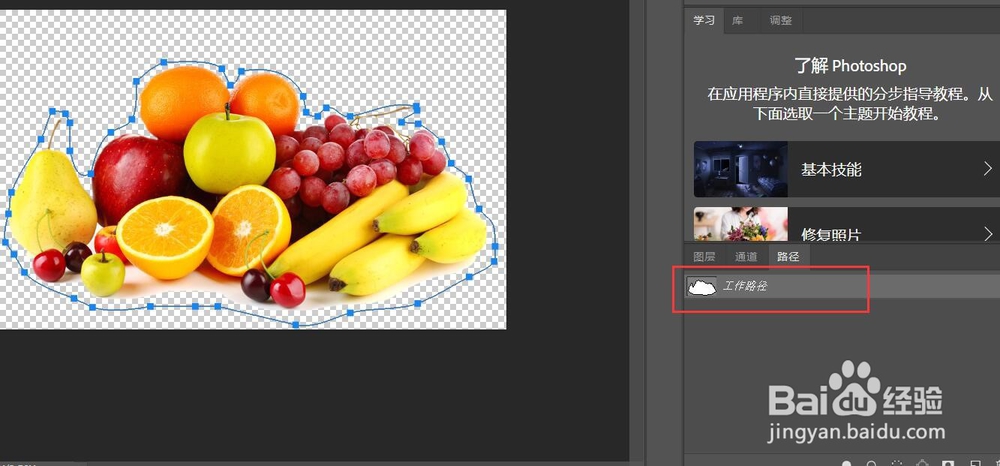Open the 库 tab
Screen dimensions: 1000x466
pos(737,20)
